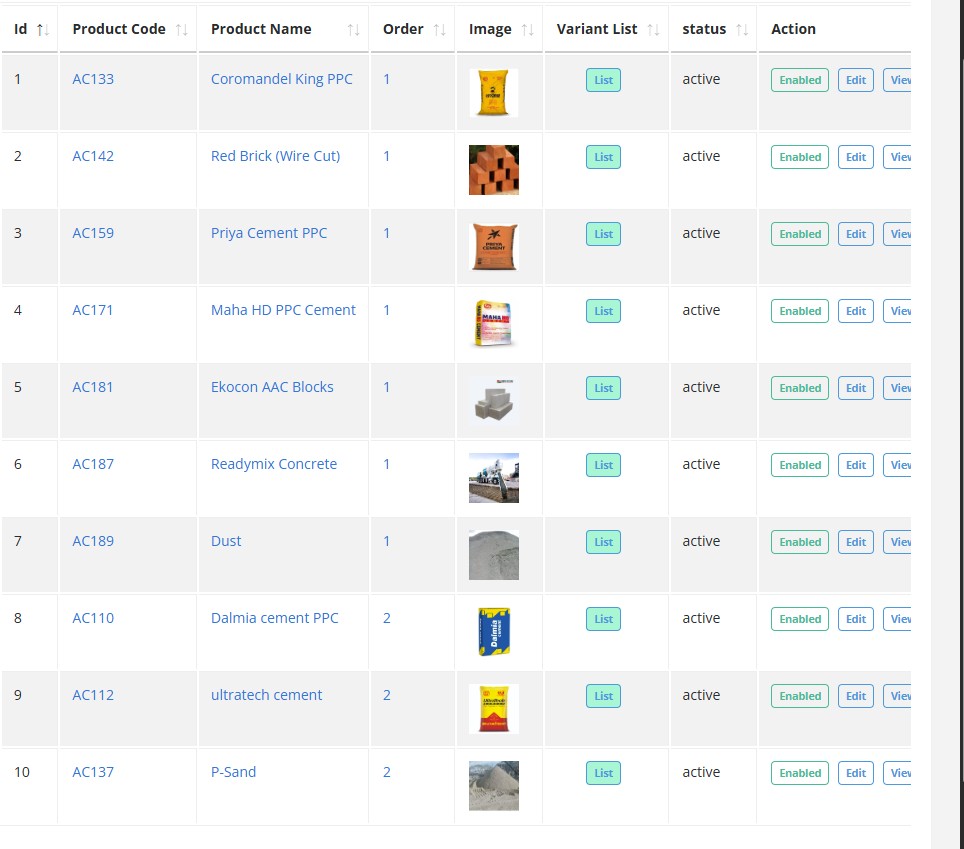Open the Dalmia cement PPC name link
964x849 pixels.
tap(274, 618)
